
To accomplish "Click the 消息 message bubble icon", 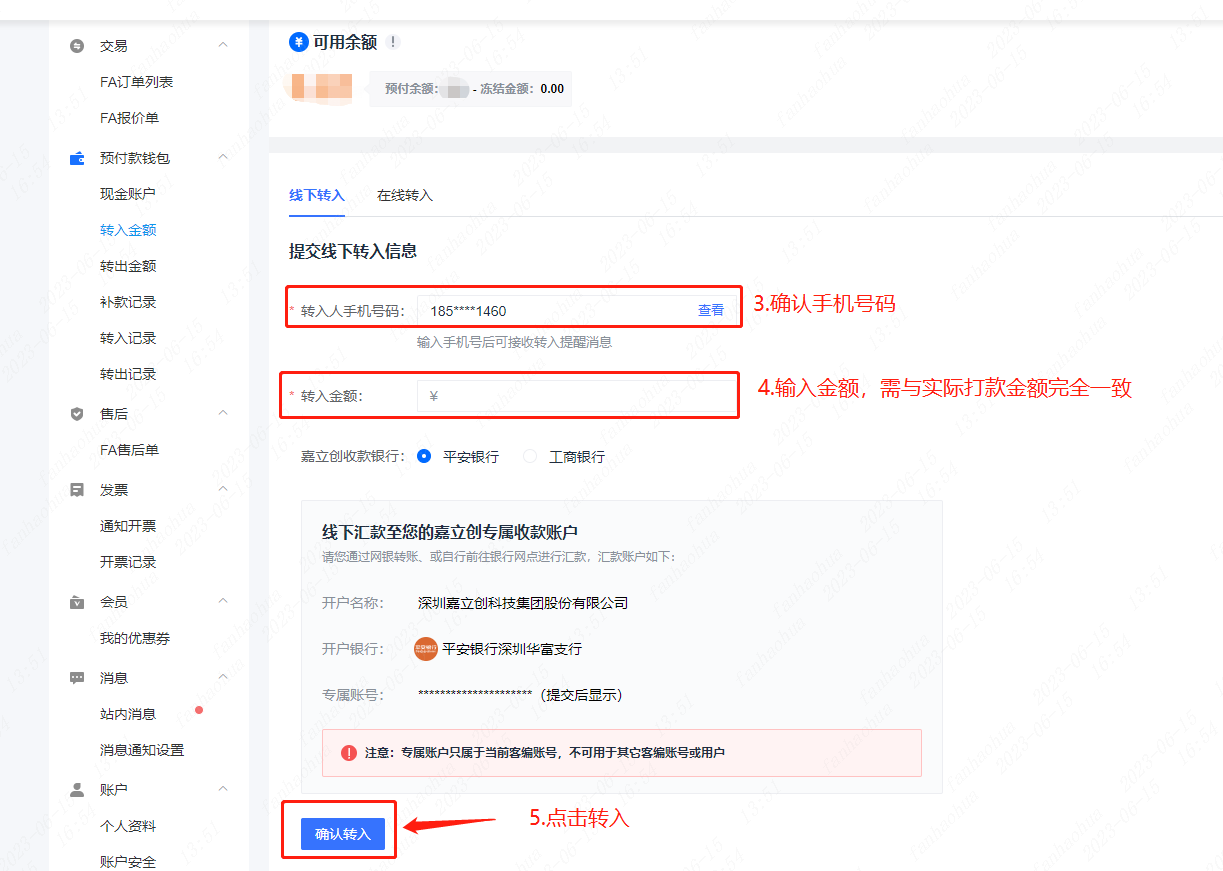I will (77, 678).
